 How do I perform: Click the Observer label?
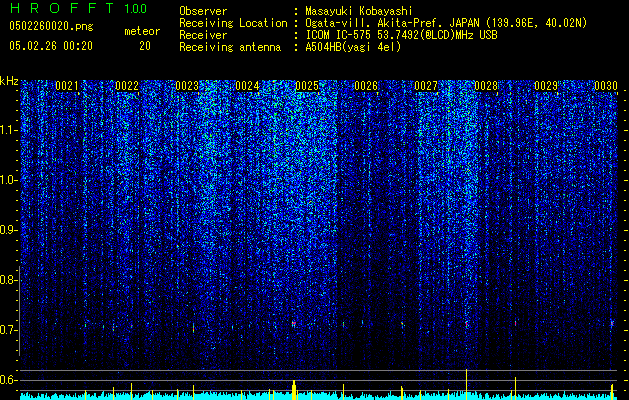[203, 11]
